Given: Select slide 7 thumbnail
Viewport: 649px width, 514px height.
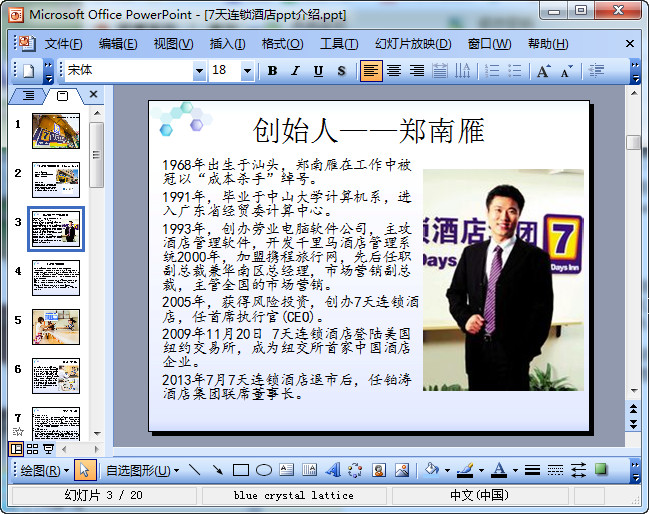Looking at the screenshot, I should click(x=56, y=424).
